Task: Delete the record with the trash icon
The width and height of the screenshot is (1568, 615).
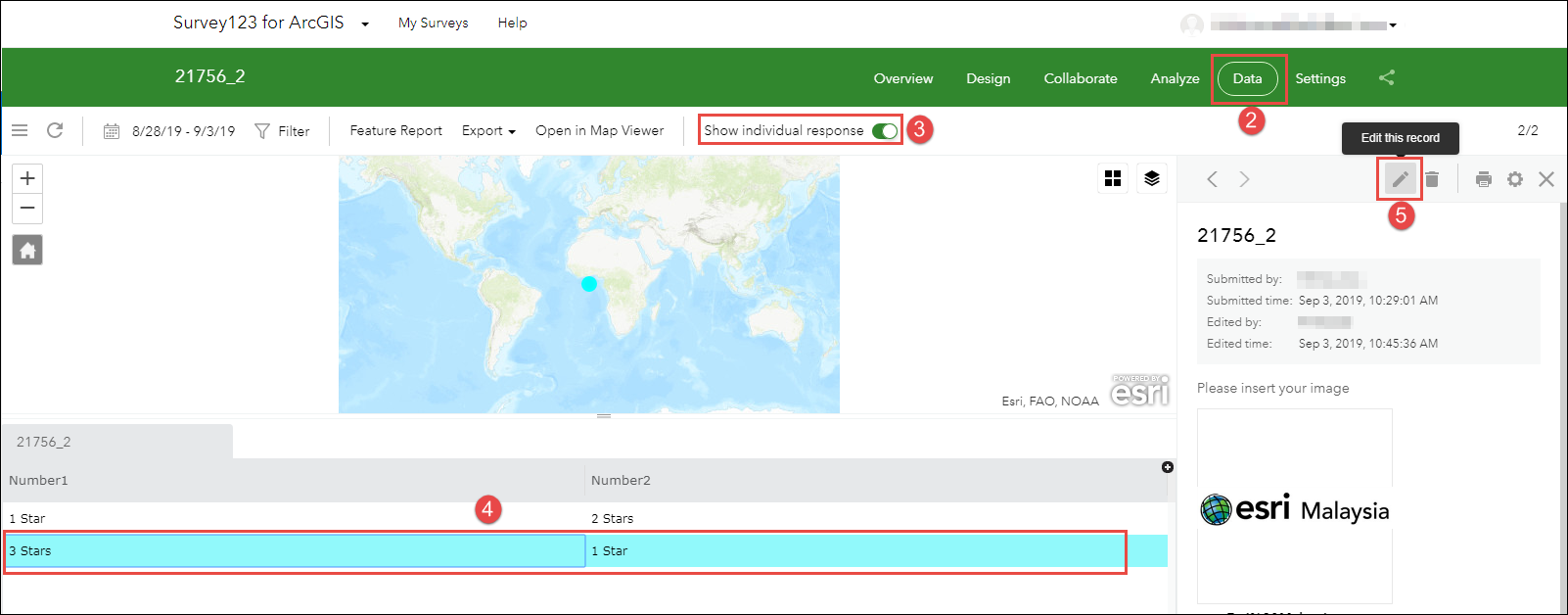Action: [1432, 179]
